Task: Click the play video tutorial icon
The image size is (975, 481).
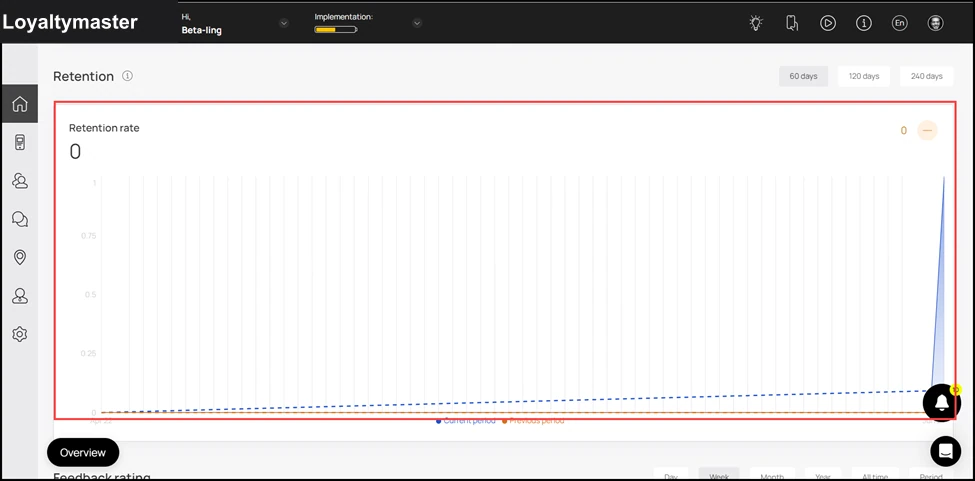Action: pos(828,23)
